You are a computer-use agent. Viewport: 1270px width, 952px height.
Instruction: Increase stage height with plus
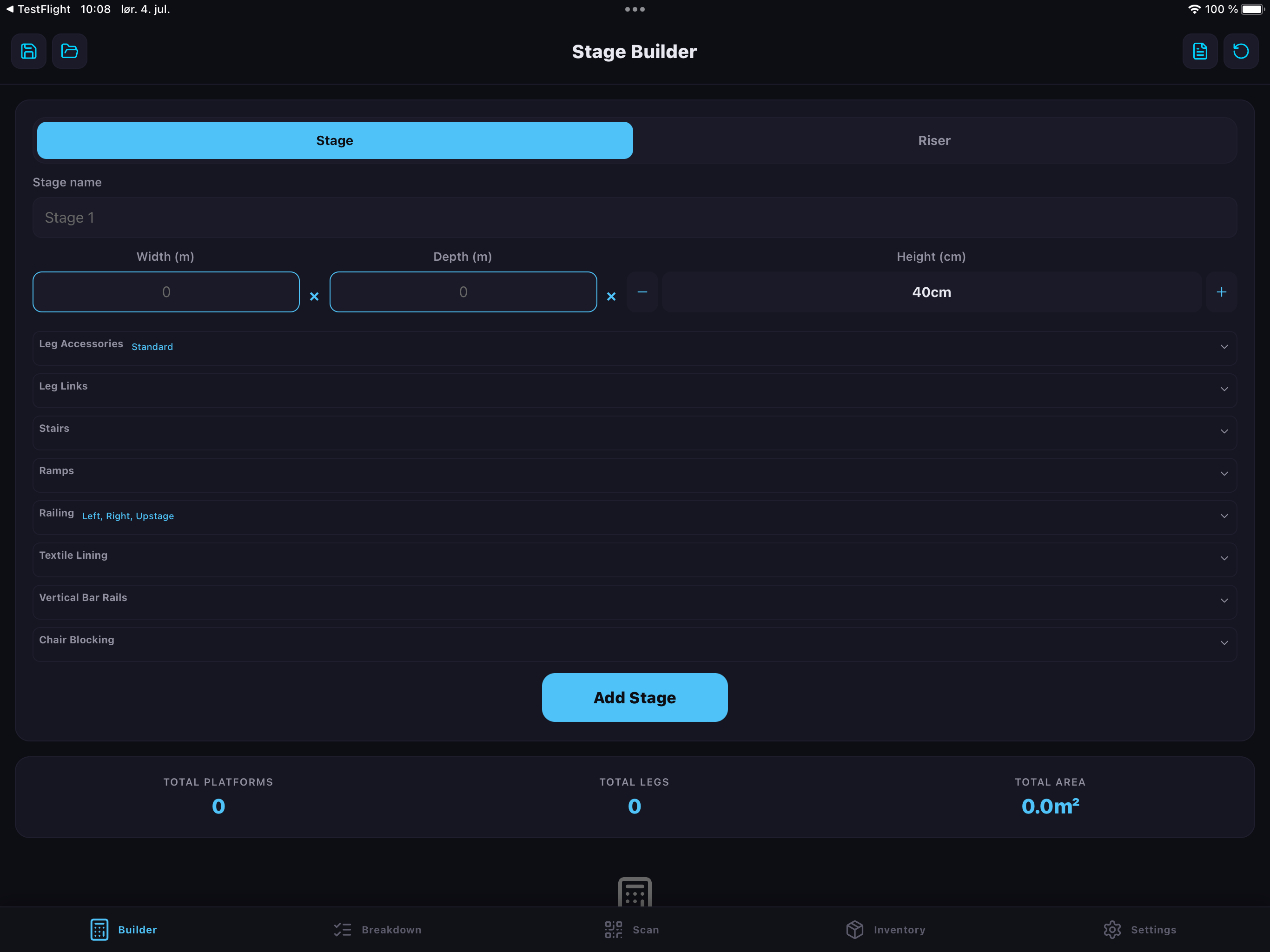[x=1221, y=291]
